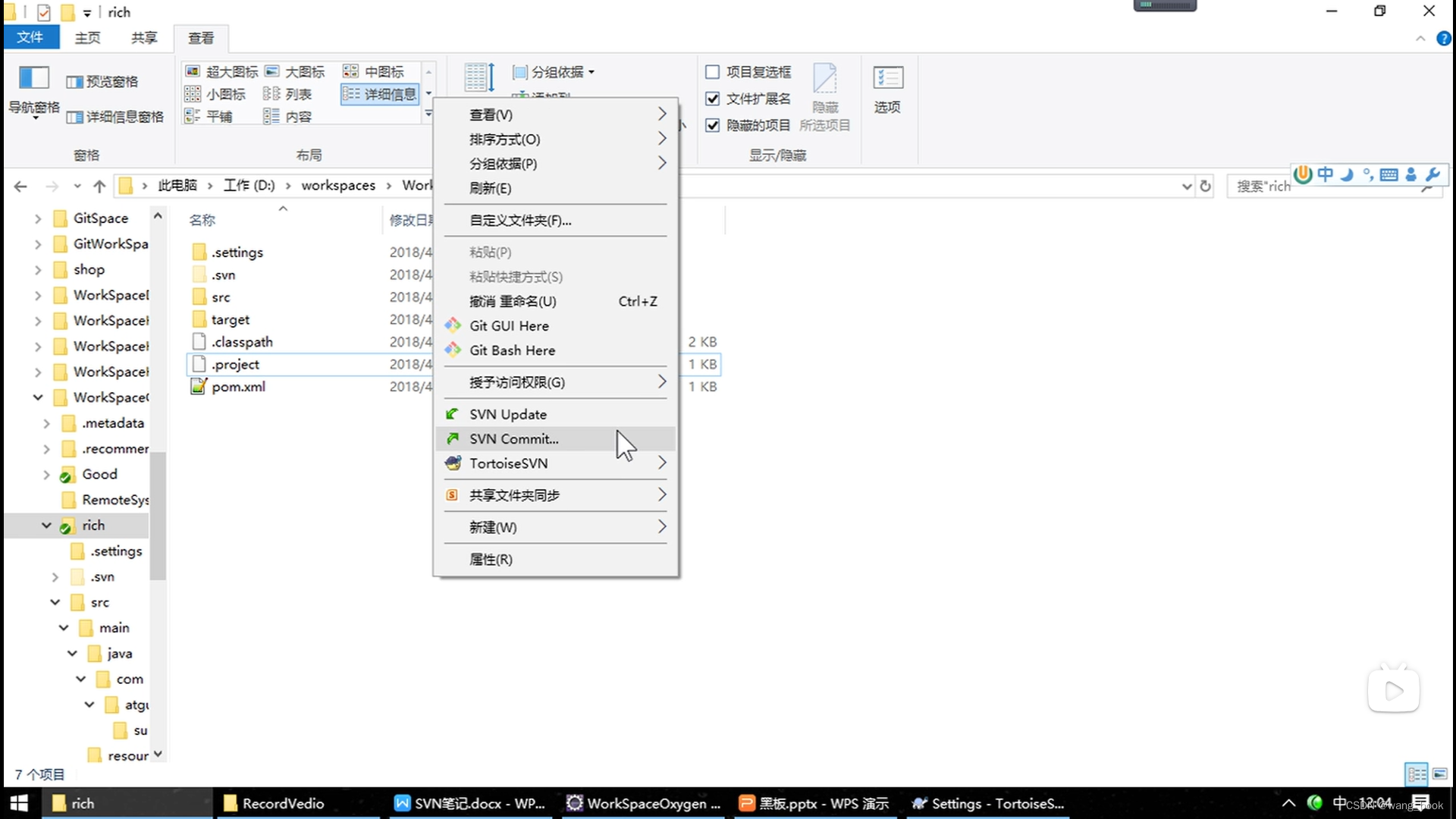This screenshot has width=1456, height=819.
Task: Open Properties (属性) from context menu
Action: pyautogui.click(x=556, y=560)
